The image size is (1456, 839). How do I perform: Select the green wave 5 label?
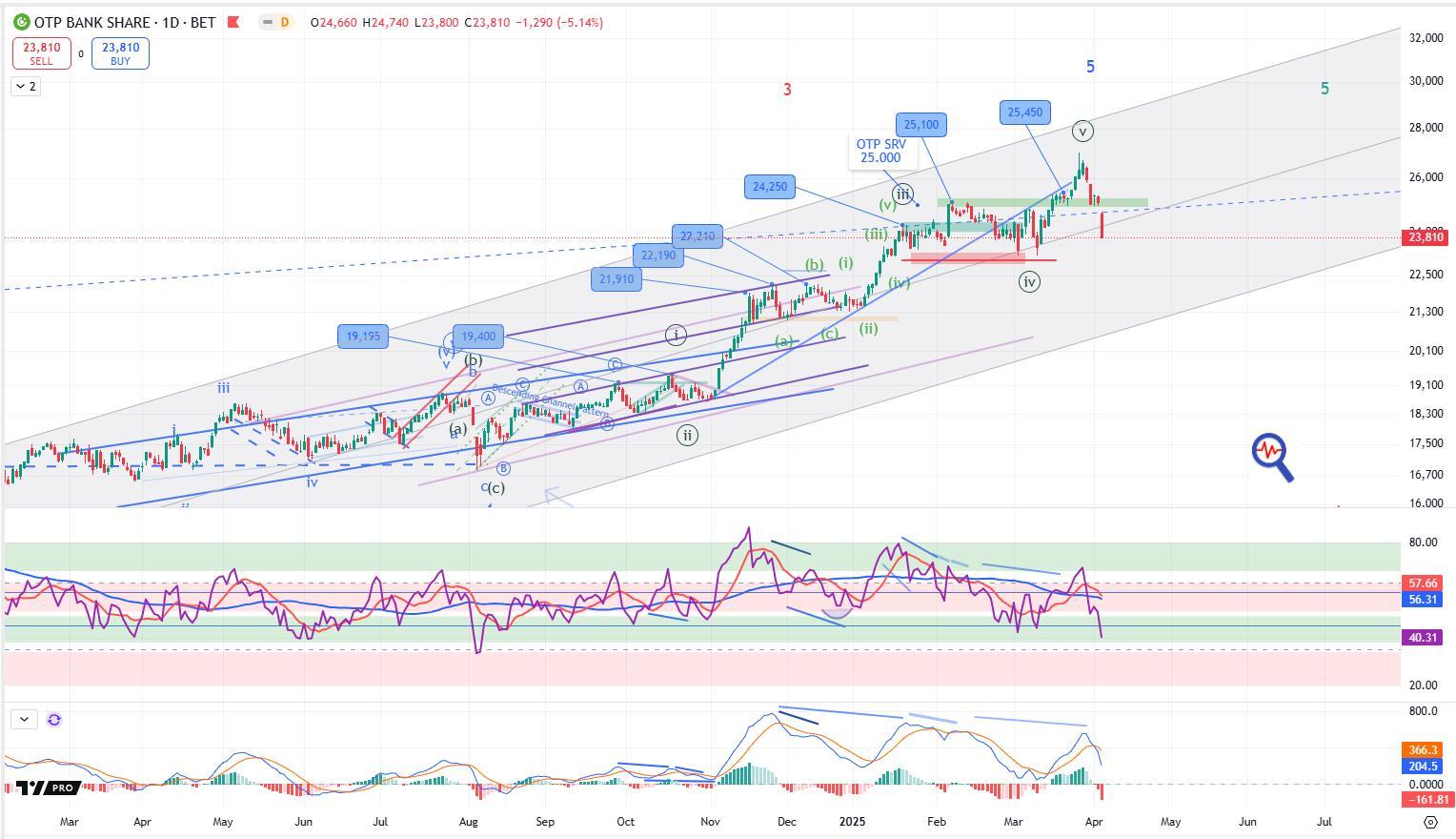(1325, 89)
